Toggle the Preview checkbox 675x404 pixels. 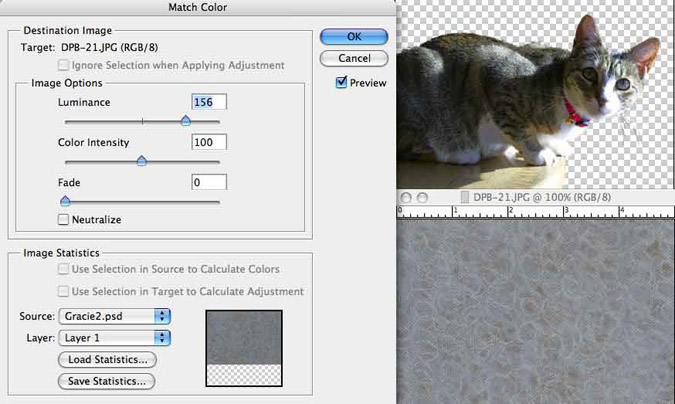pos(341,82)
